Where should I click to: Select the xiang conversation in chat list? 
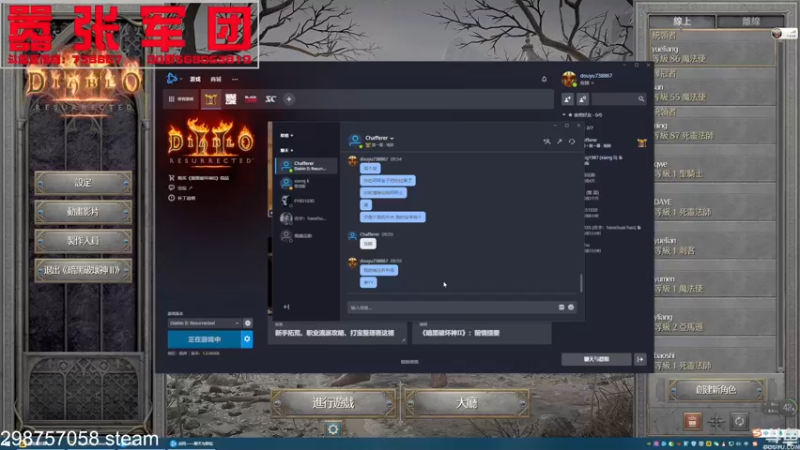(x=306, y=183)
